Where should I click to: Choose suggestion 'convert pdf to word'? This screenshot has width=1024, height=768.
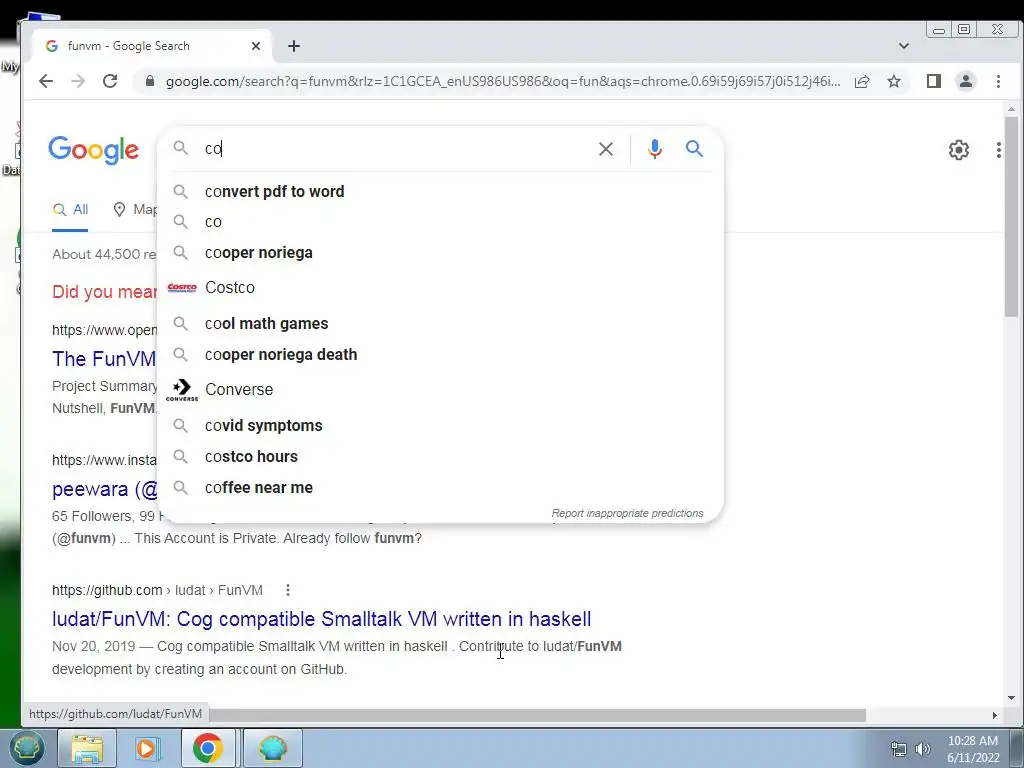pos(441,191)
